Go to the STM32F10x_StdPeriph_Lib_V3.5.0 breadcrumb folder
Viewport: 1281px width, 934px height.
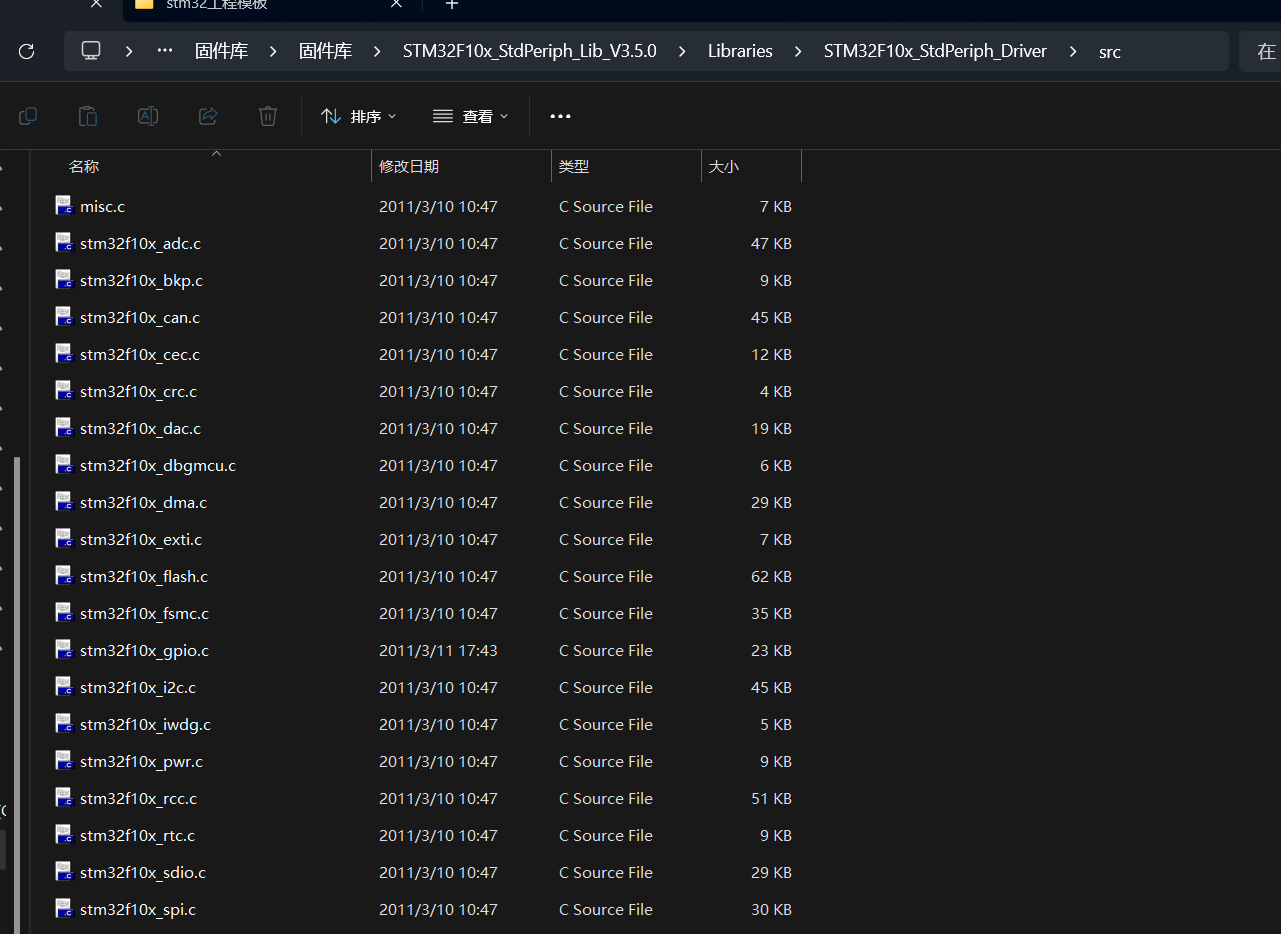(530, 51)
